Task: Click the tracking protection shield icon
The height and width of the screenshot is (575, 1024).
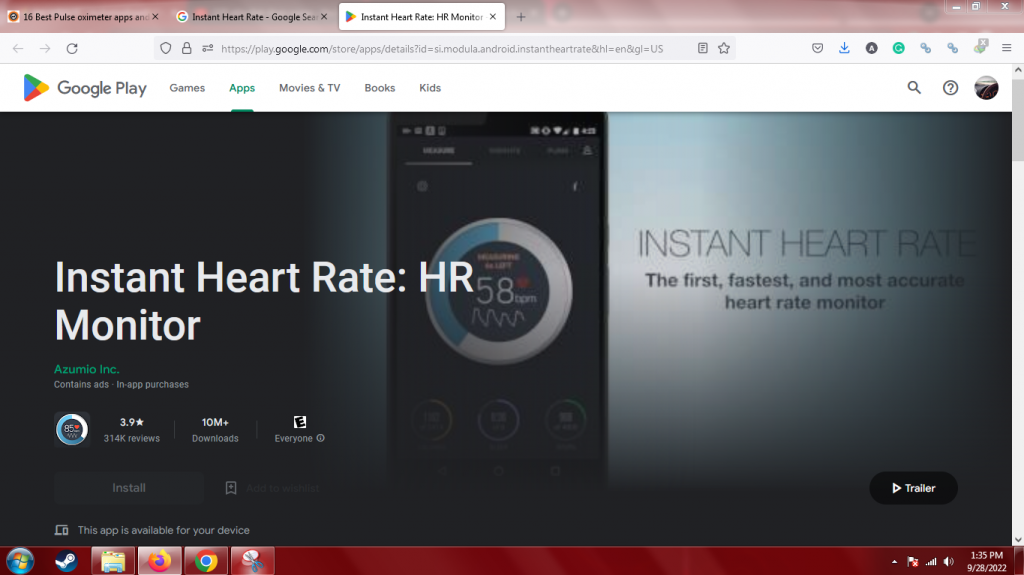Action: click(x=166, y=48)
